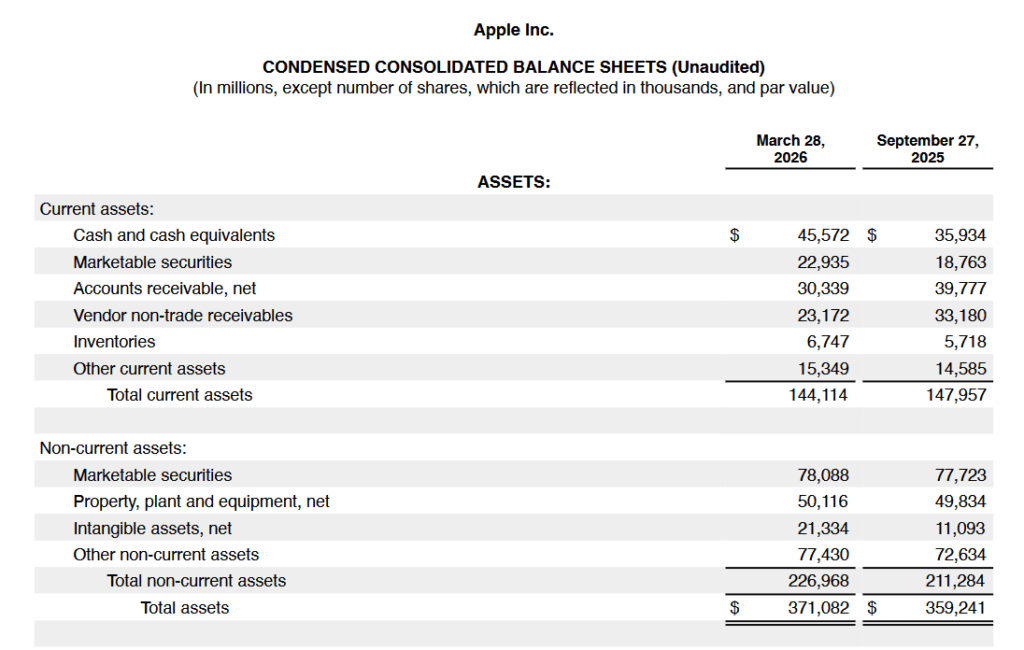1024x650 pixels.
Task: Click the 'Inventories' row label
Action: coord(114,342)
